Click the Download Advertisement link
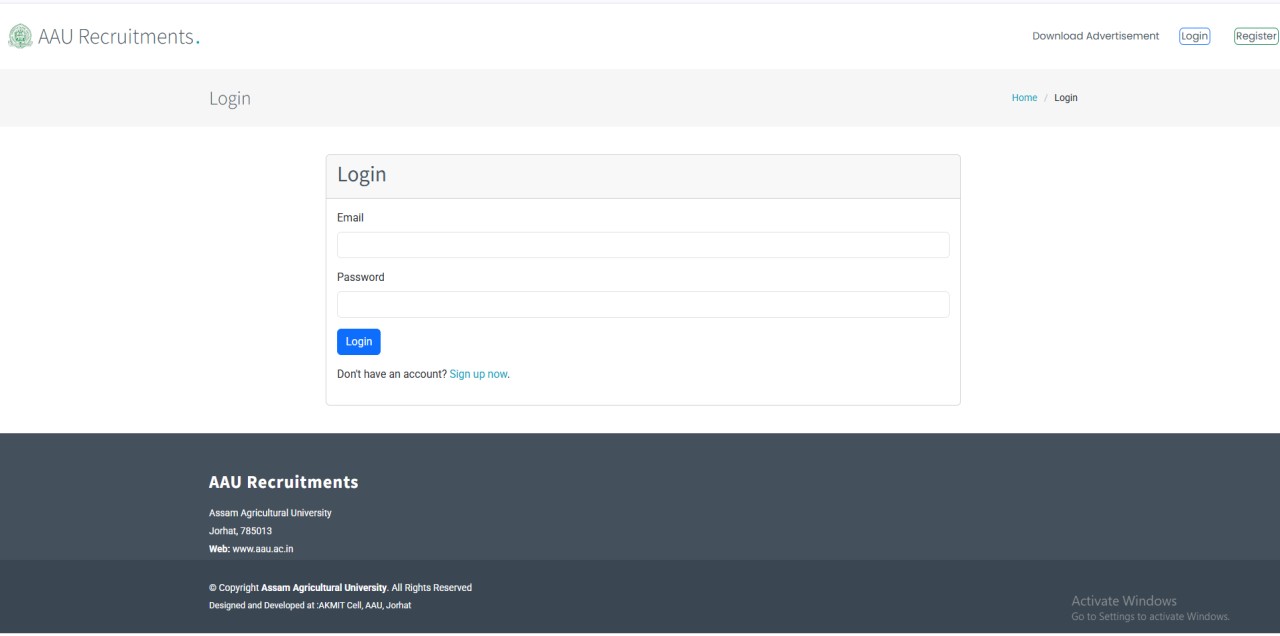Viewport: 1280px width, 636px height. coord(1095,35)
